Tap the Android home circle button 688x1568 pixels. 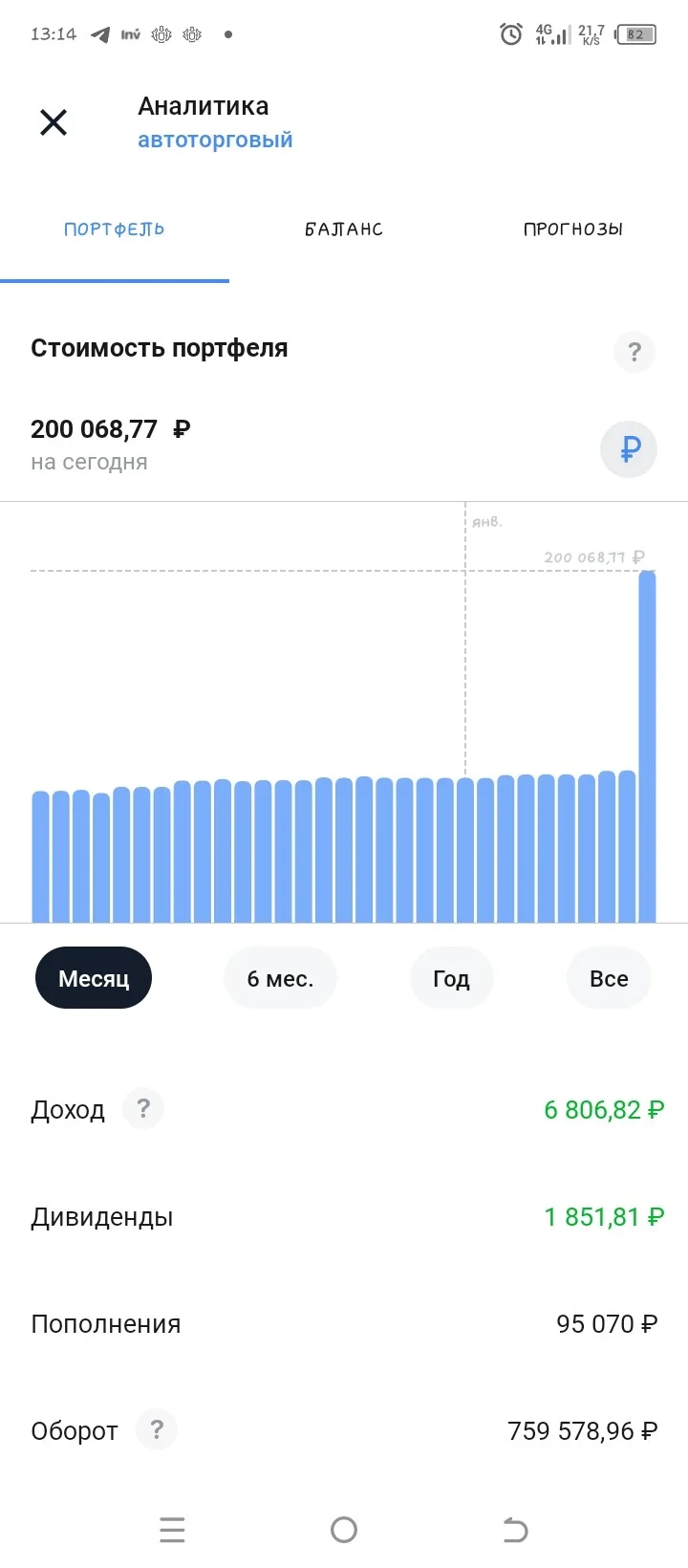tap(344, 1530)
